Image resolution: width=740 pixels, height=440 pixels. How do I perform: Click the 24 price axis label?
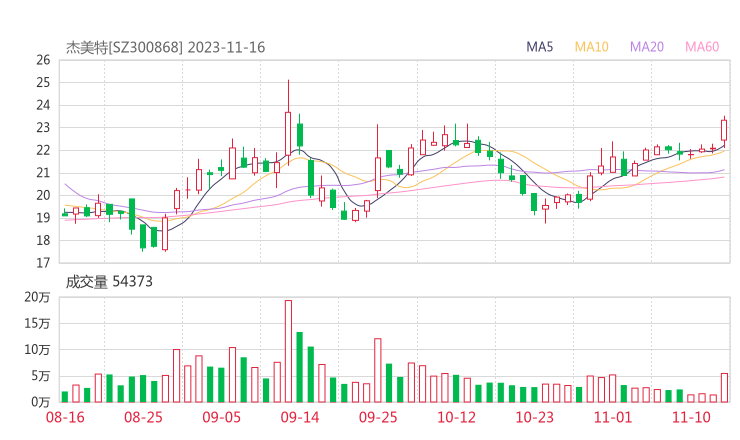click(x=43, y=105)
